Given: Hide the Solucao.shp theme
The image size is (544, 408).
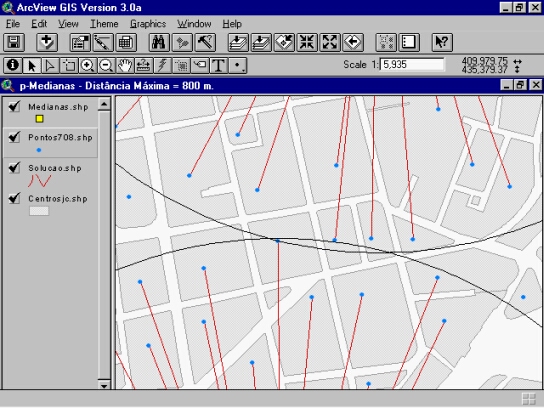Looking at the screenshot, I should (x=14, y=167).
